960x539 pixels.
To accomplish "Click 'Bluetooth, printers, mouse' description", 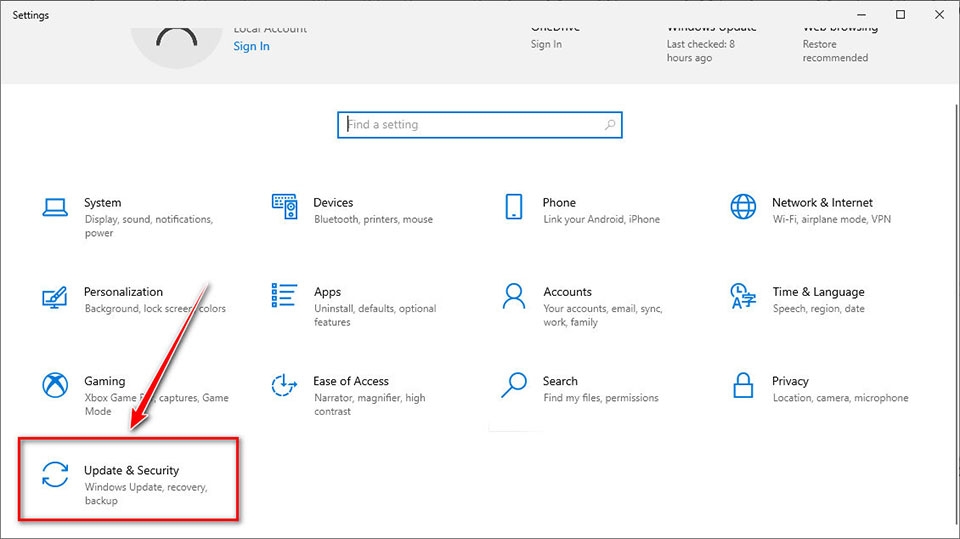I will coord(373,219).
